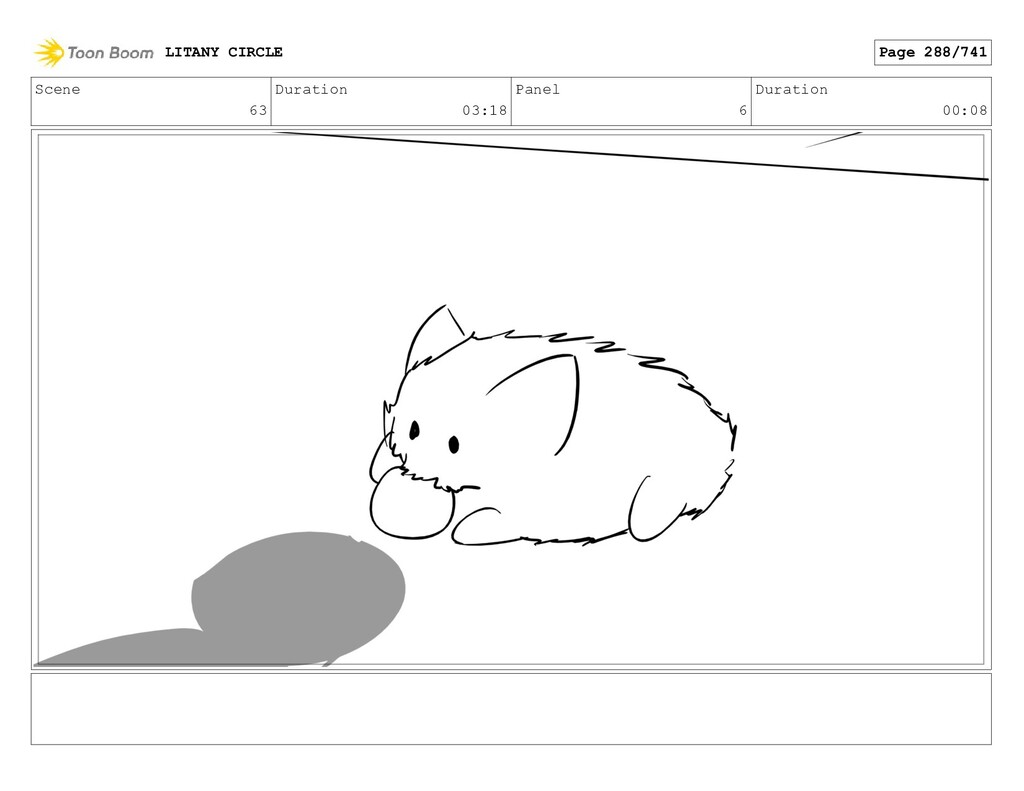Click the diagonal line at panel top
1024x791 pixels.
tap(630, 155)
